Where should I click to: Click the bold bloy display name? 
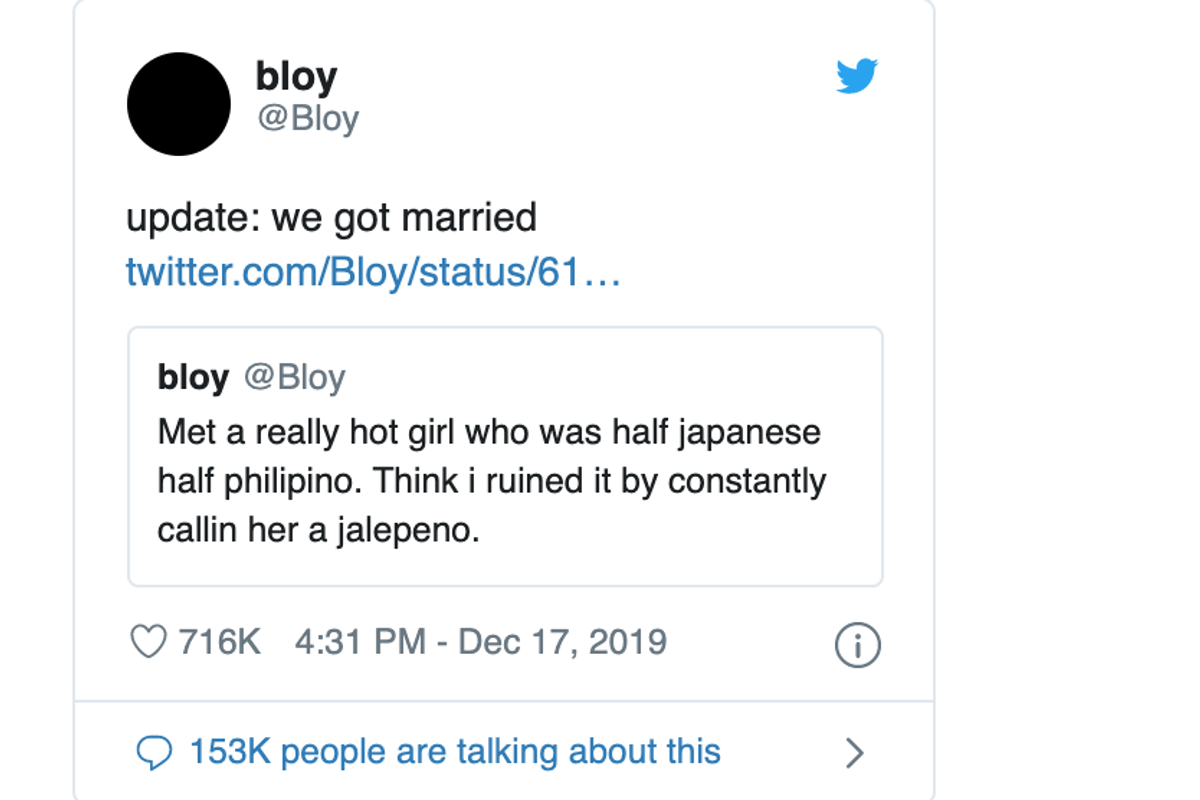(x=296, y=75)
